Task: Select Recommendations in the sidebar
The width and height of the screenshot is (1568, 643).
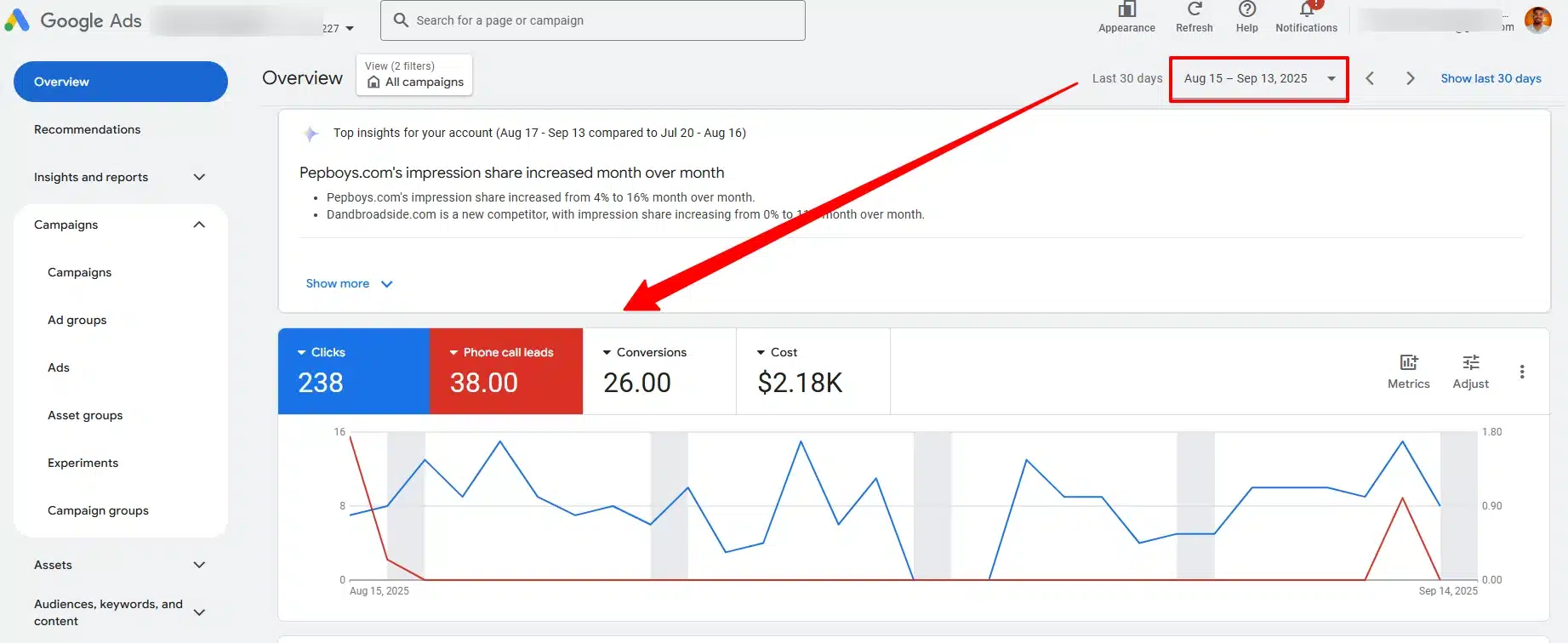Action: coord(87,129)
